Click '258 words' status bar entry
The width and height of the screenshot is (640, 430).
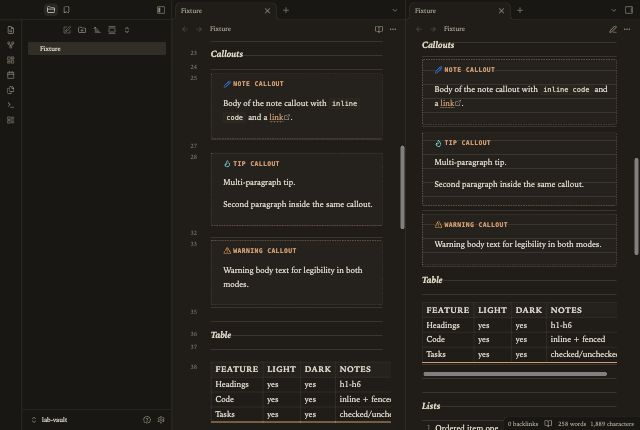pyautogui.click(x=572, y=424)
